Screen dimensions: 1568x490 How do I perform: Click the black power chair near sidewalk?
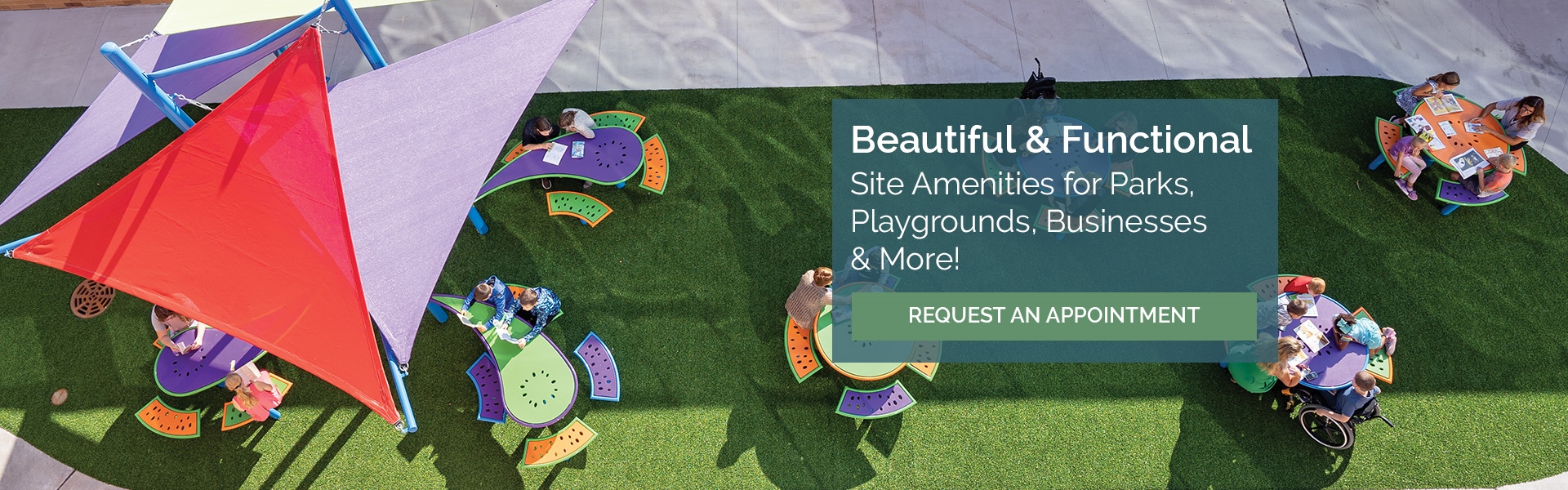pyautogui.click(x=1038, y=82)
